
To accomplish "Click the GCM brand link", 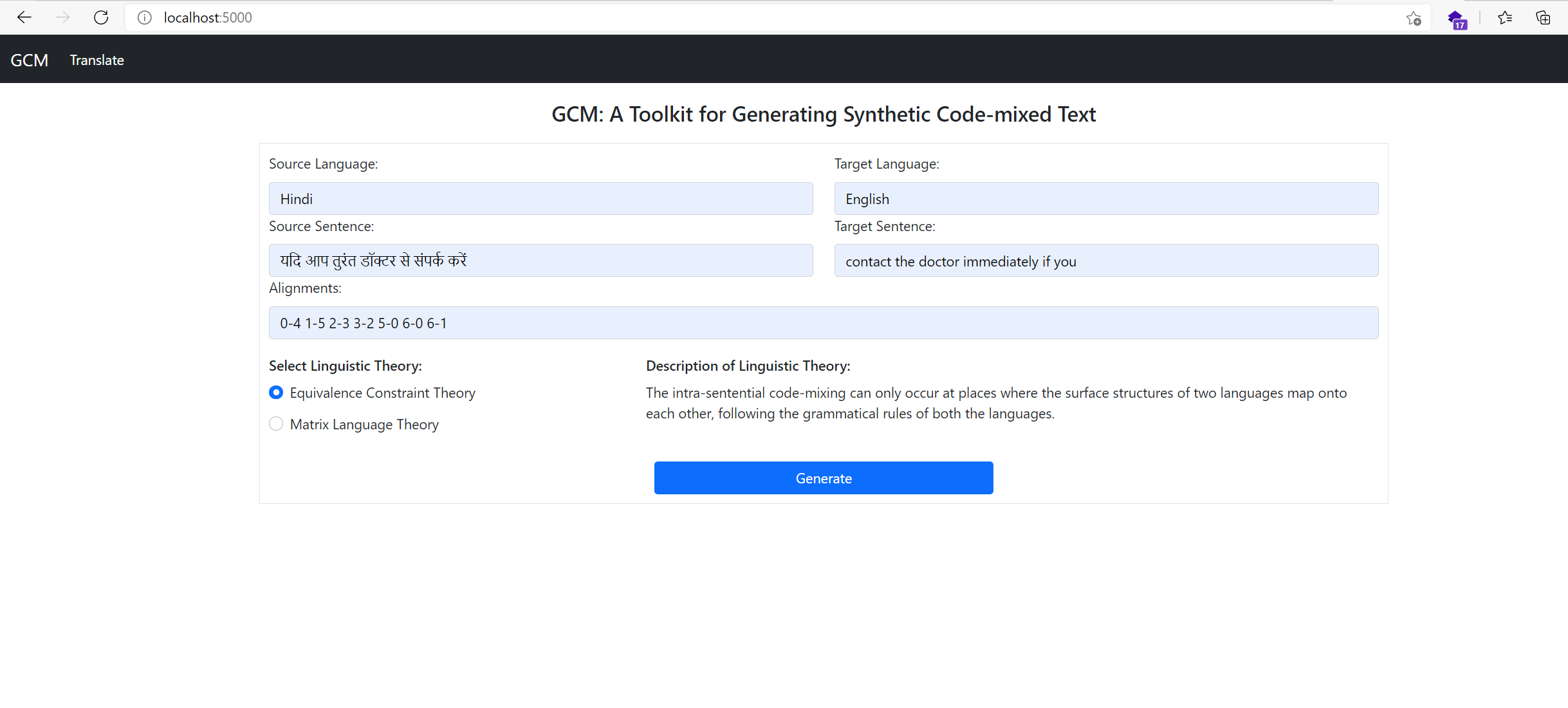I will pyautogui.click(x=30, y=60).
